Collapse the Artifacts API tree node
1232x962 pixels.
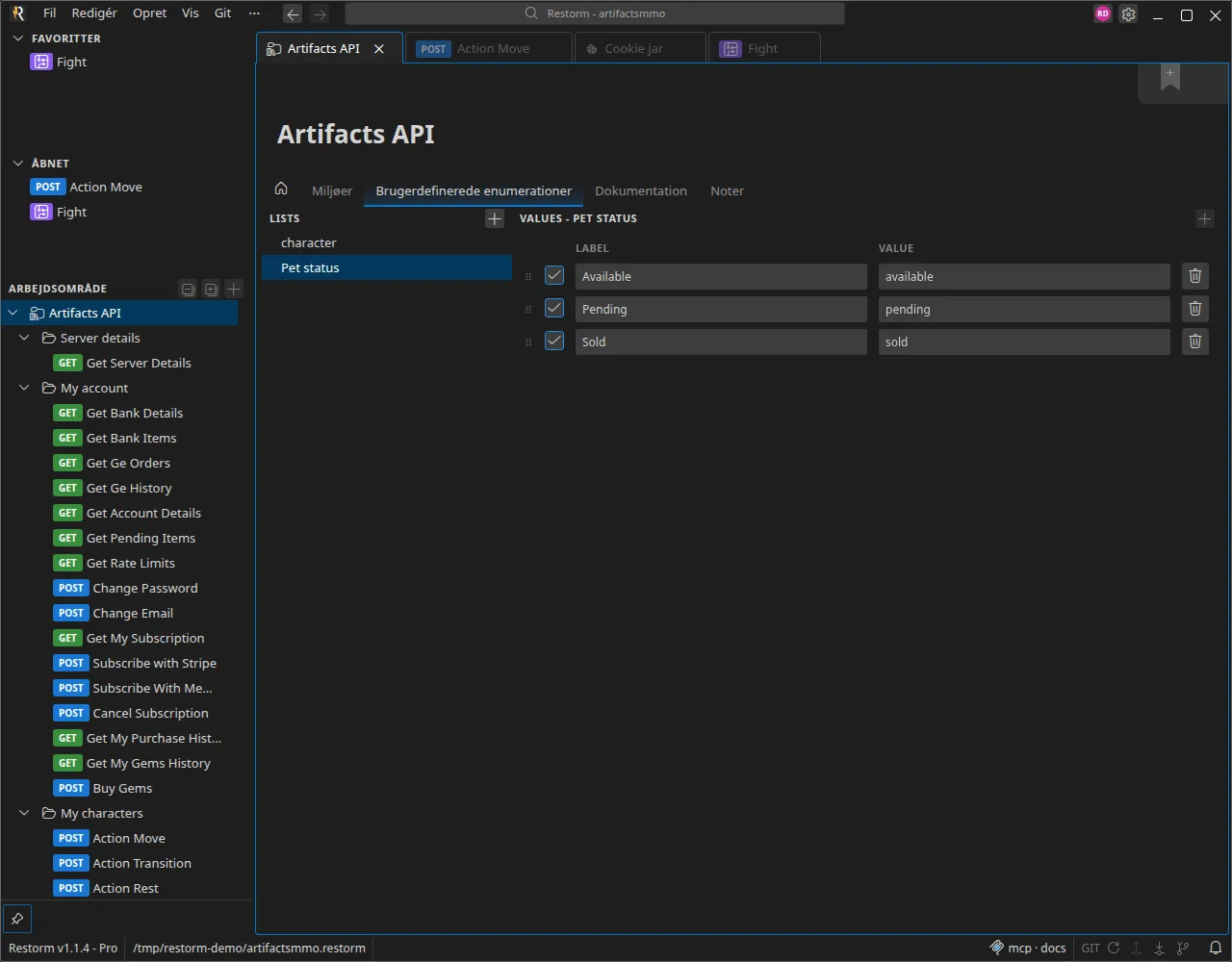coord(13,313)
